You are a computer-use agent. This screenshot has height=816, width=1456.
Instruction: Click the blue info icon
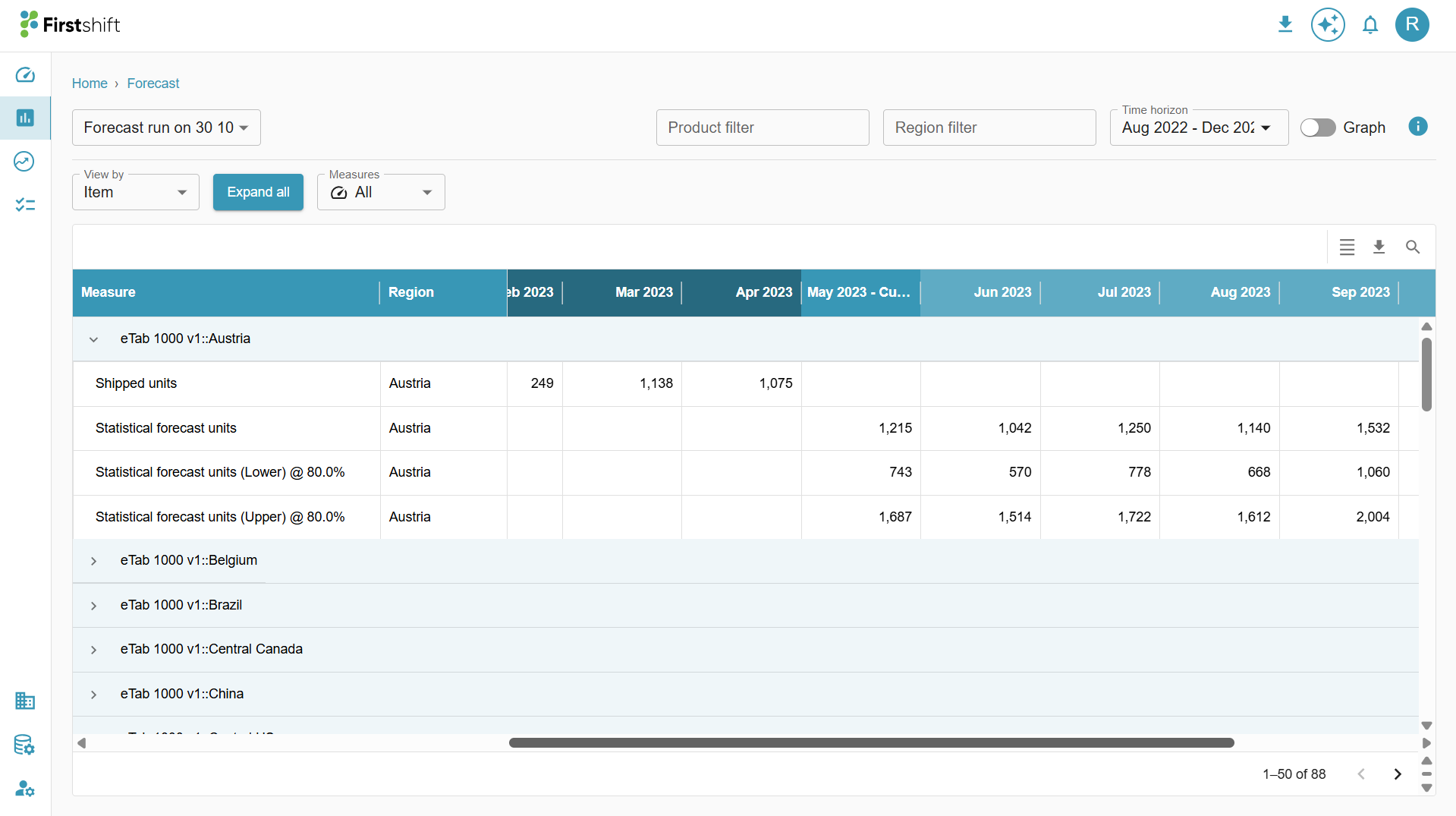[1417, 126]
